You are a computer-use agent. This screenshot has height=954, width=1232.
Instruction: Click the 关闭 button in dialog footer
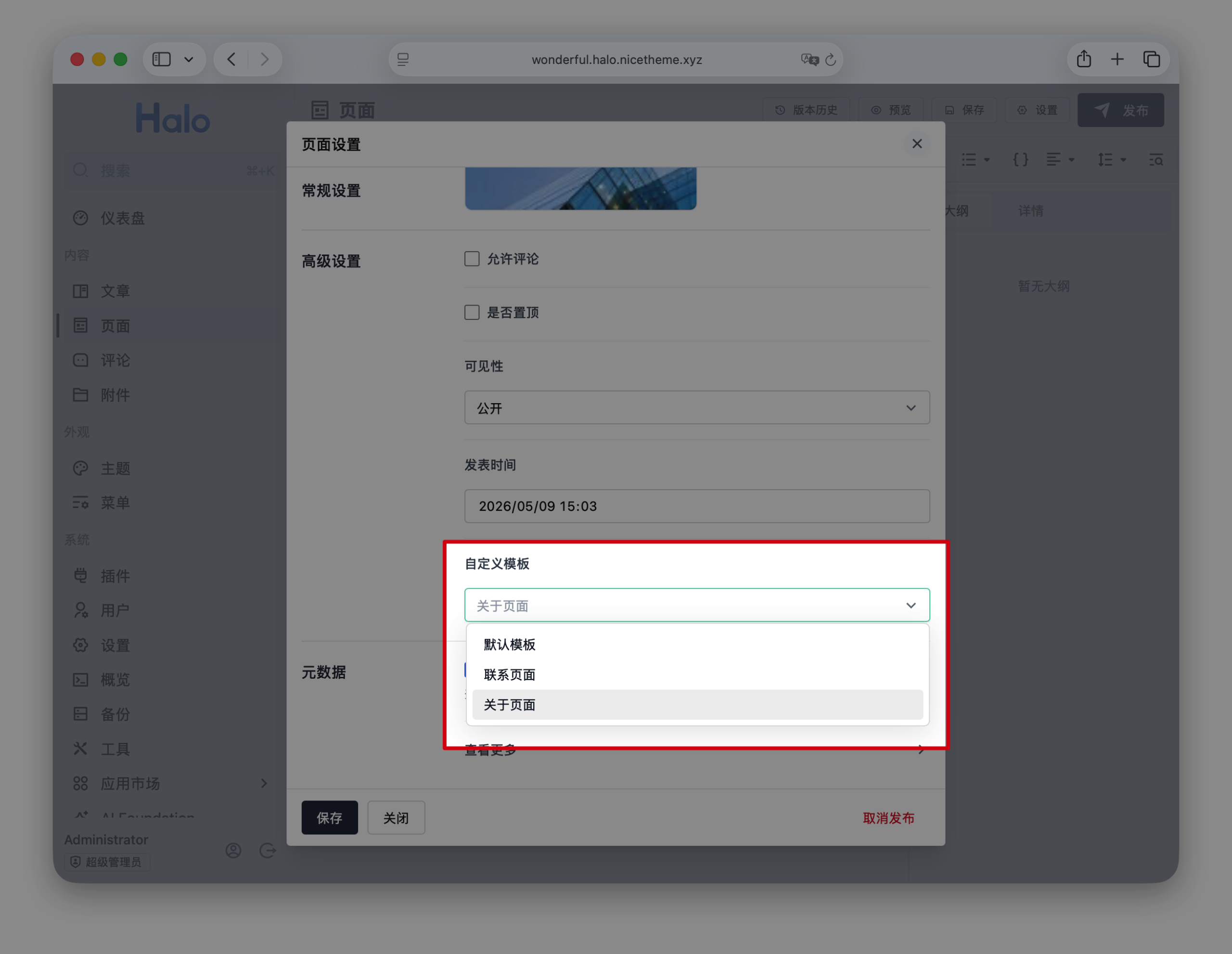point(396,817)
